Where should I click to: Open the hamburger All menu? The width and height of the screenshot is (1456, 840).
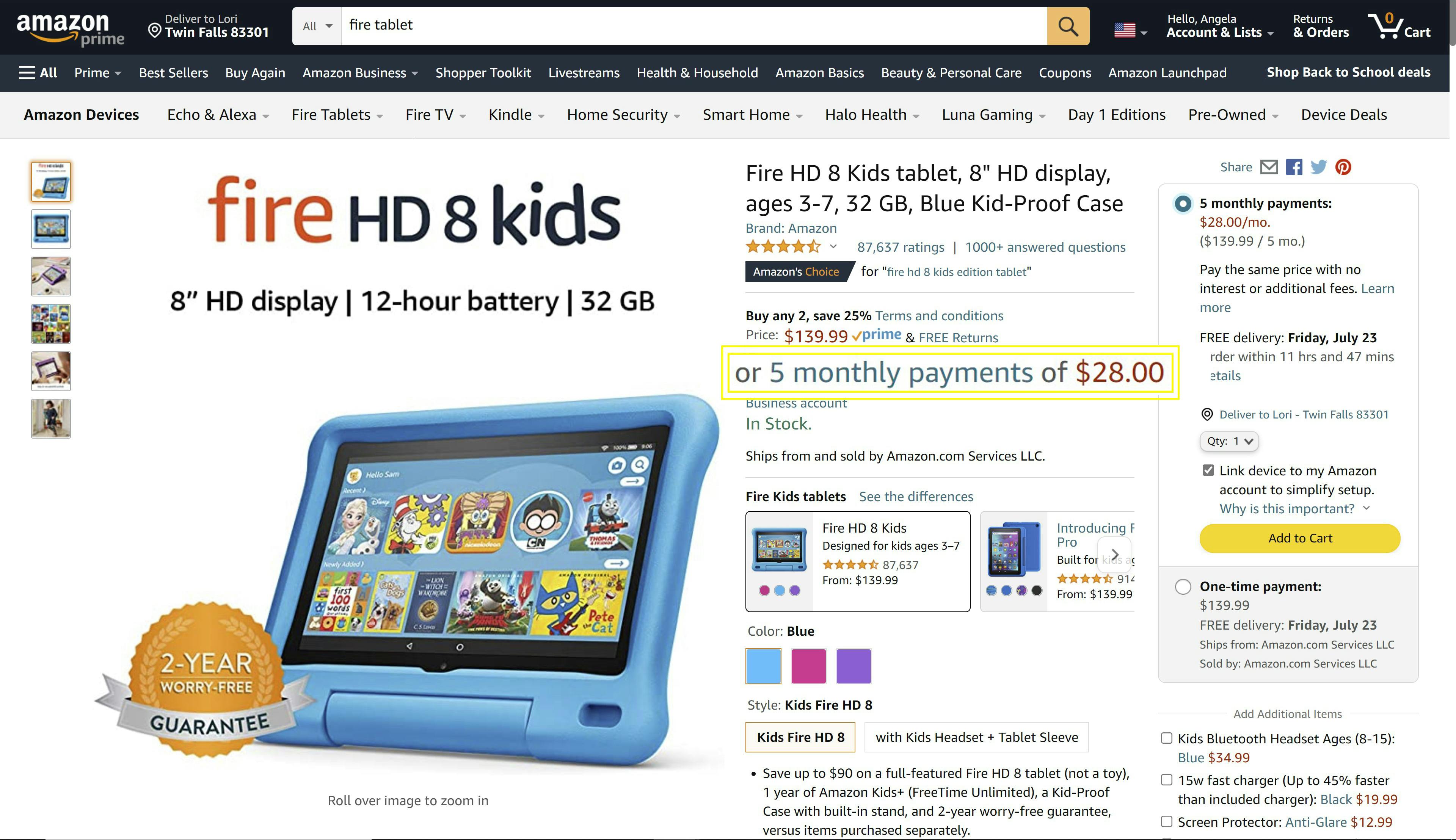pyautogui.click(x=38, y=73)
